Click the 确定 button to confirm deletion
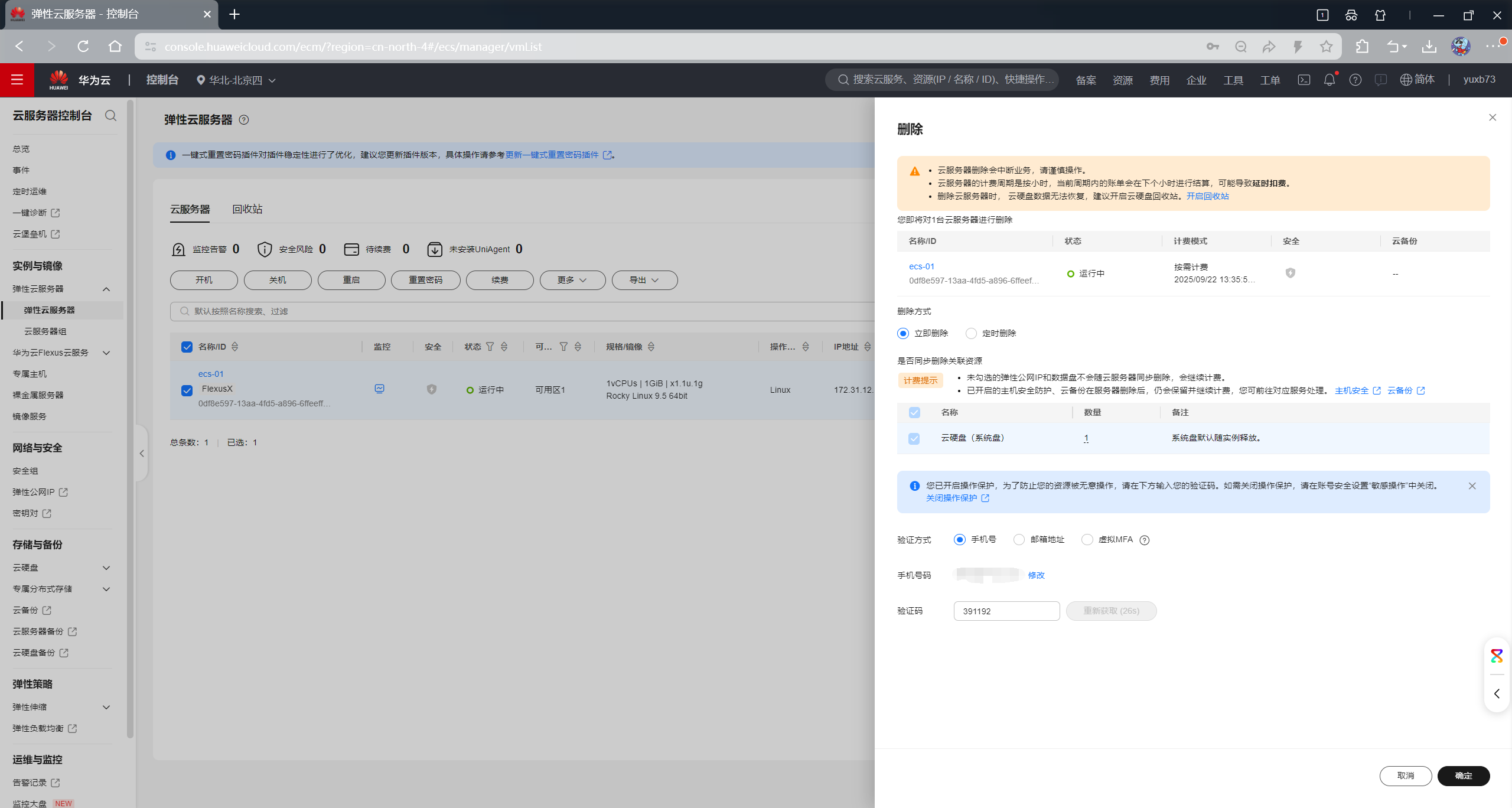This screenshot has height=808, width=1512. coord(1463,776)
